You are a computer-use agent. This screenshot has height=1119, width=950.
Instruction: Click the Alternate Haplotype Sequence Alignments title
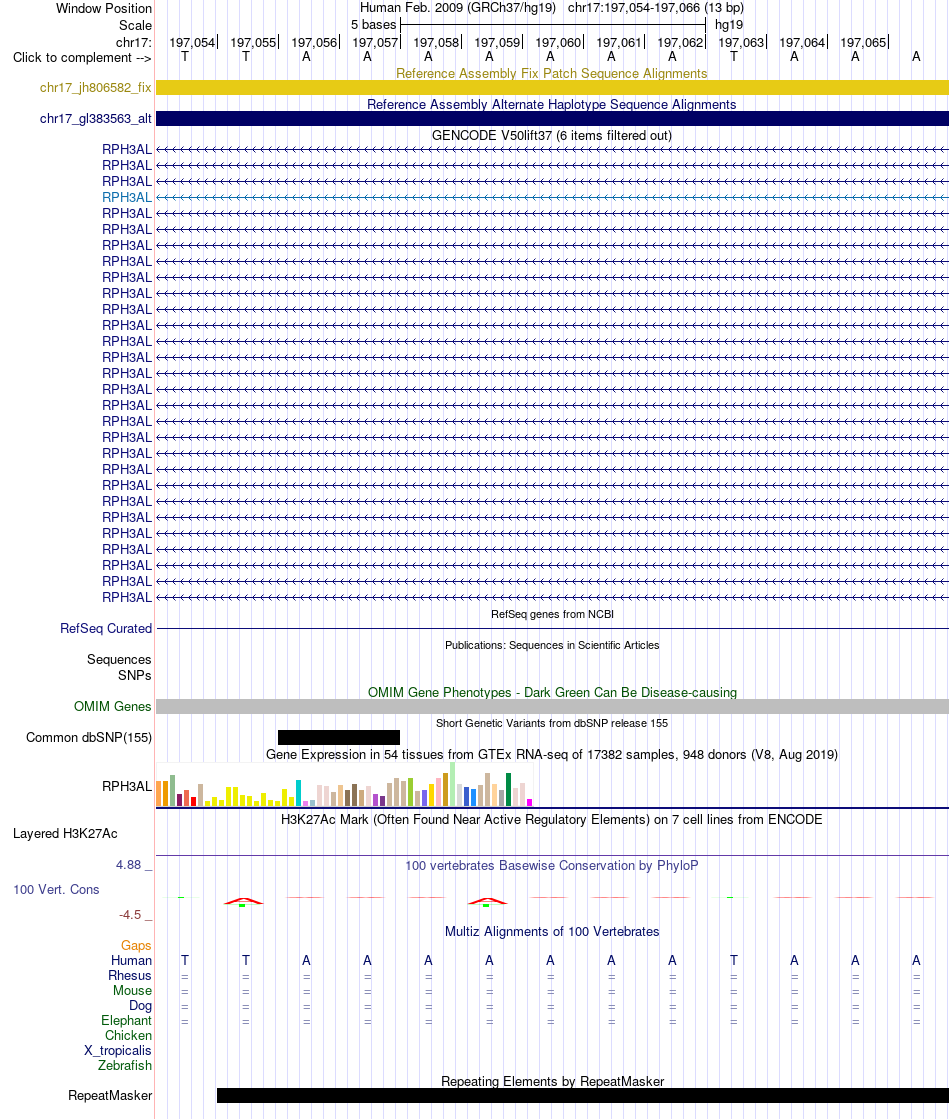[x=552, y=104]
